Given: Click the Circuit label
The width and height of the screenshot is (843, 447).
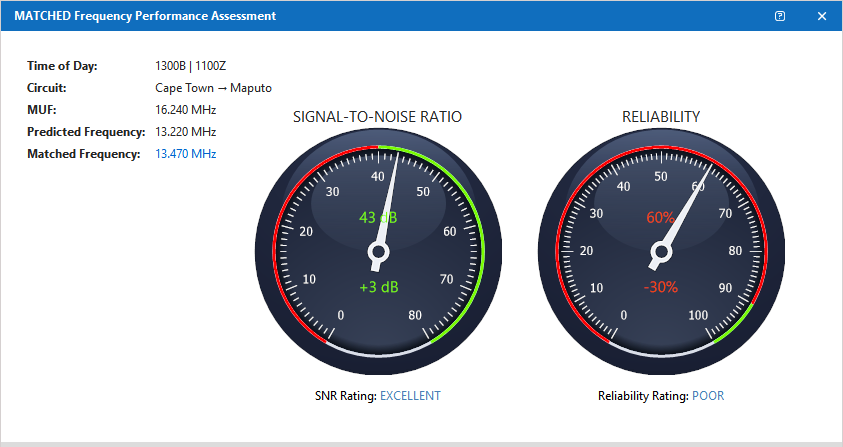Looking at the screenshot, I should 47,88.
